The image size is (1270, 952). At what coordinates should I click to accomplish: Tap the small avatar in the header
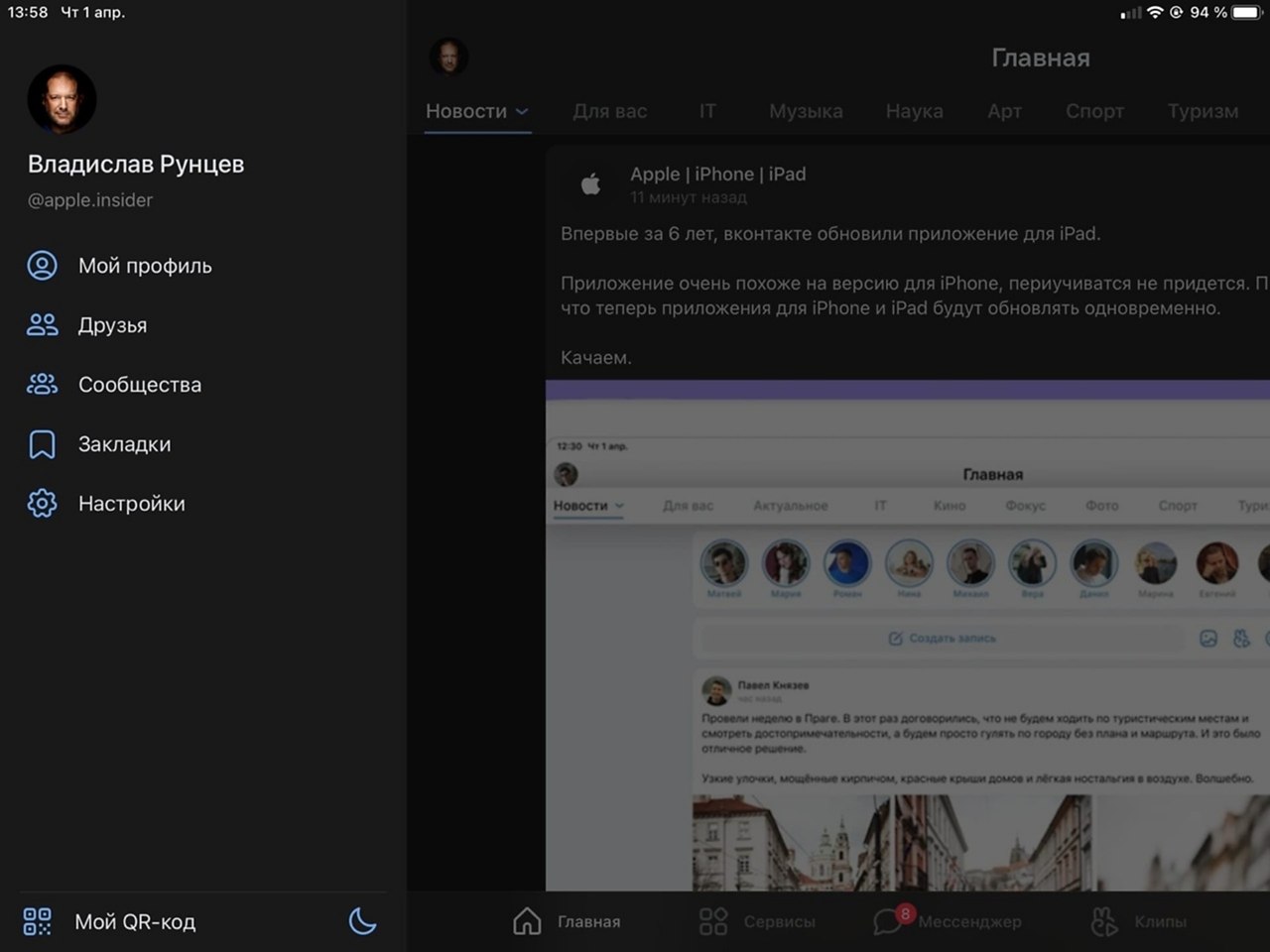[x=448, y=57]
